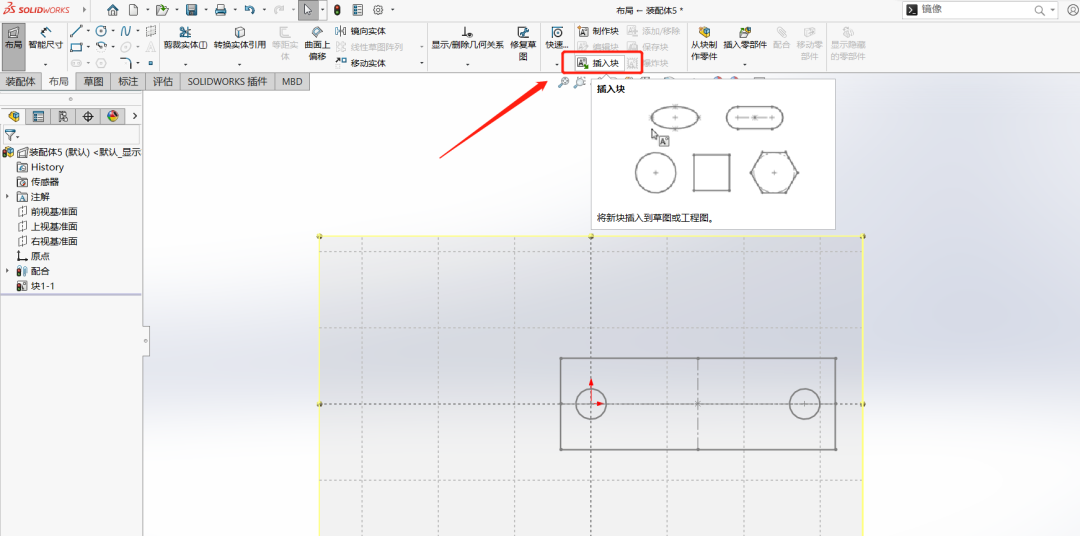Click the 插入零部件 insert components tool
This screenshot has width=1080, height=536.
tap(744, 38)
